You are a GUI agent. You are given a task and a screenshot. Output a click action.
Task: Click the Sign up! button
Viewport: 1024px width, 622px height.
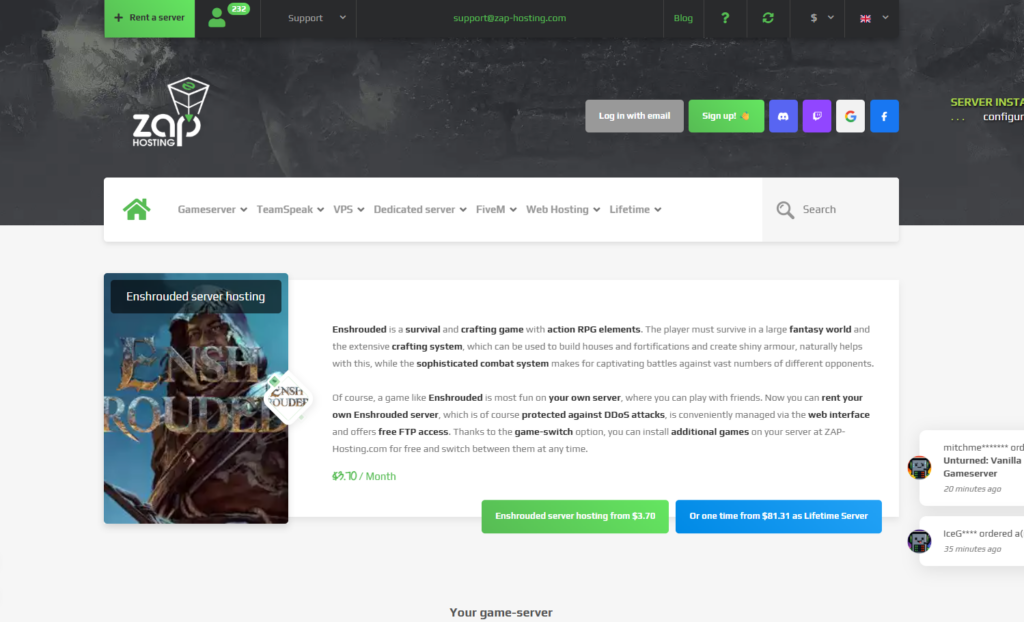(726, 116)
